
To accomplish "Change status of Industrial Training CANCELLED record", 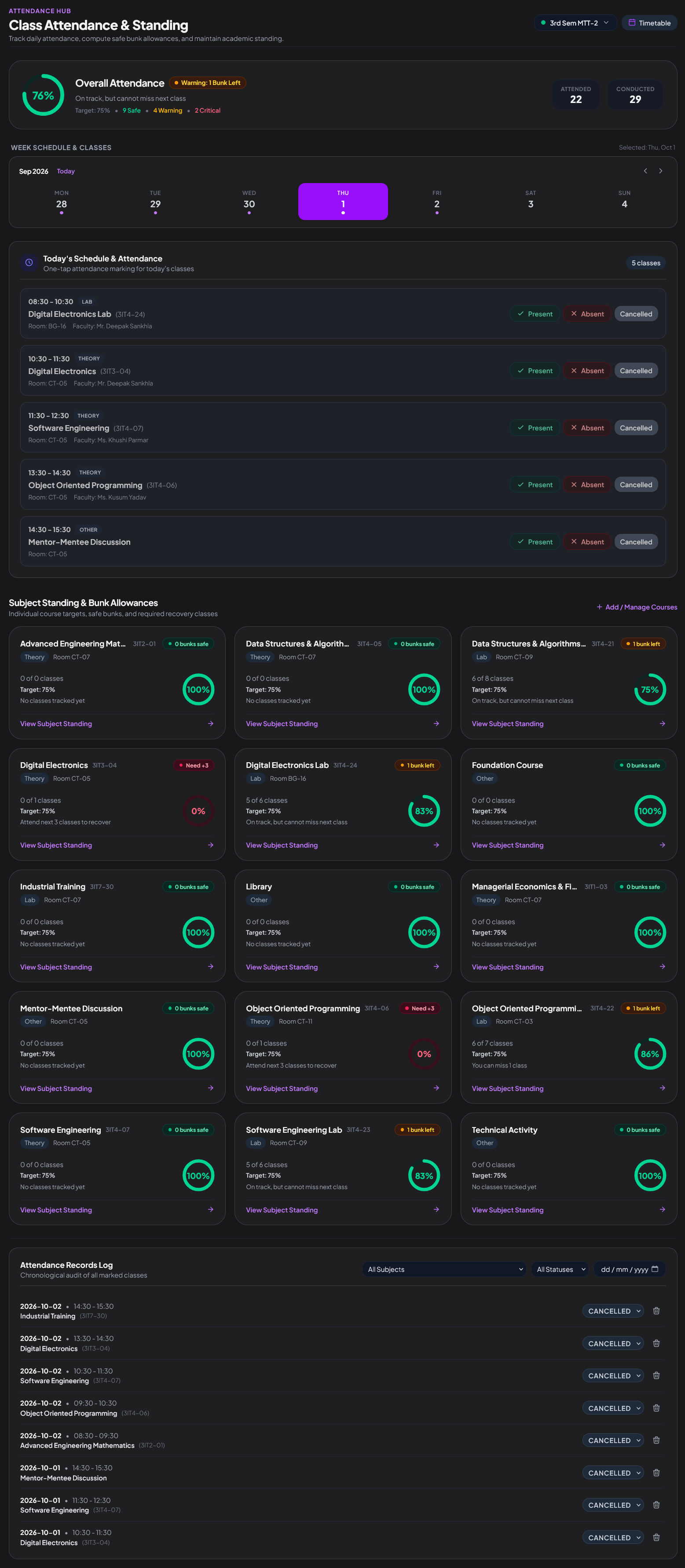I will [x=613, y=1311].
